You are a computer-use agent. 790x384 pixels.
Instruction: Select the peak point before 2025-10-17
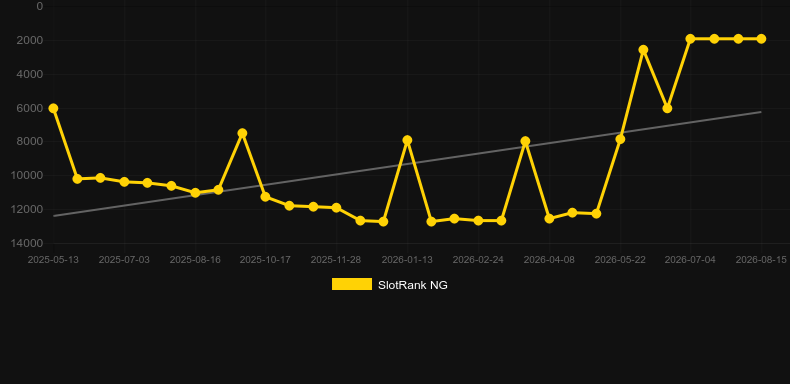tap(242, 133)
